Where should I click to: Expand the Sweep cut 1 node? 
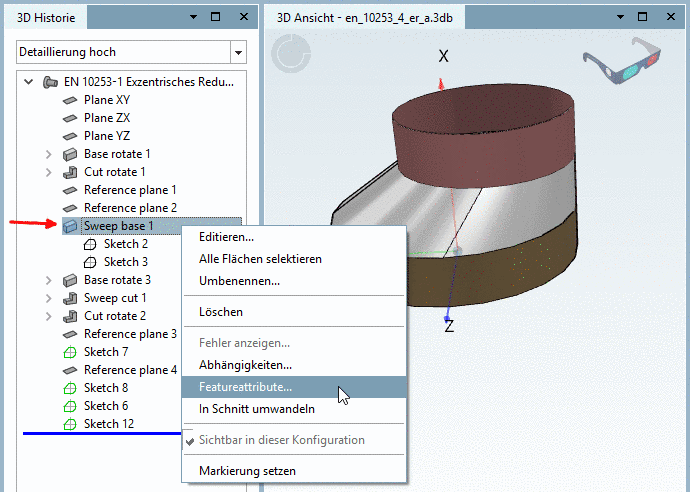click(48, 298)
